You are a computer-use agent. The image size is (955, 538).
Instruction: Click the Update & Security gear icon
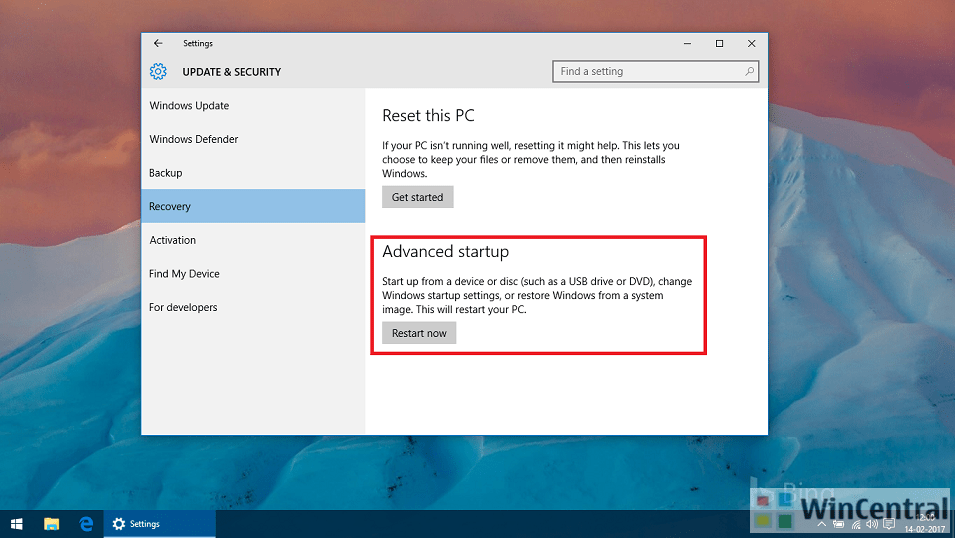pyautogui.click(x=158, y=71)
